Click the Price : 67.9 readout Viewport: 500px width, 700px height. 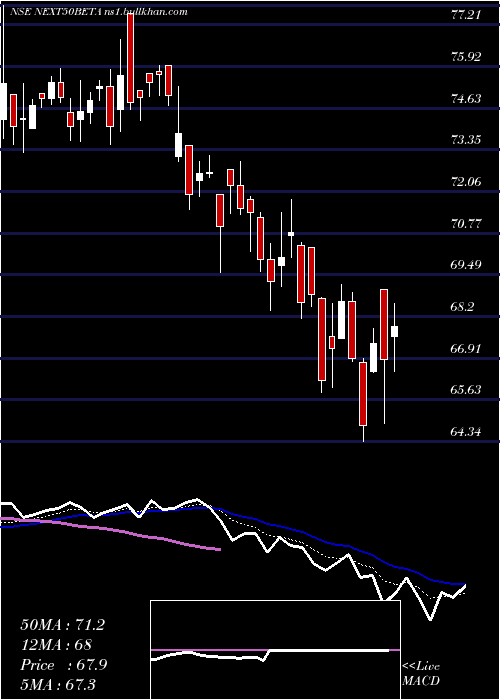pos(63,665)
